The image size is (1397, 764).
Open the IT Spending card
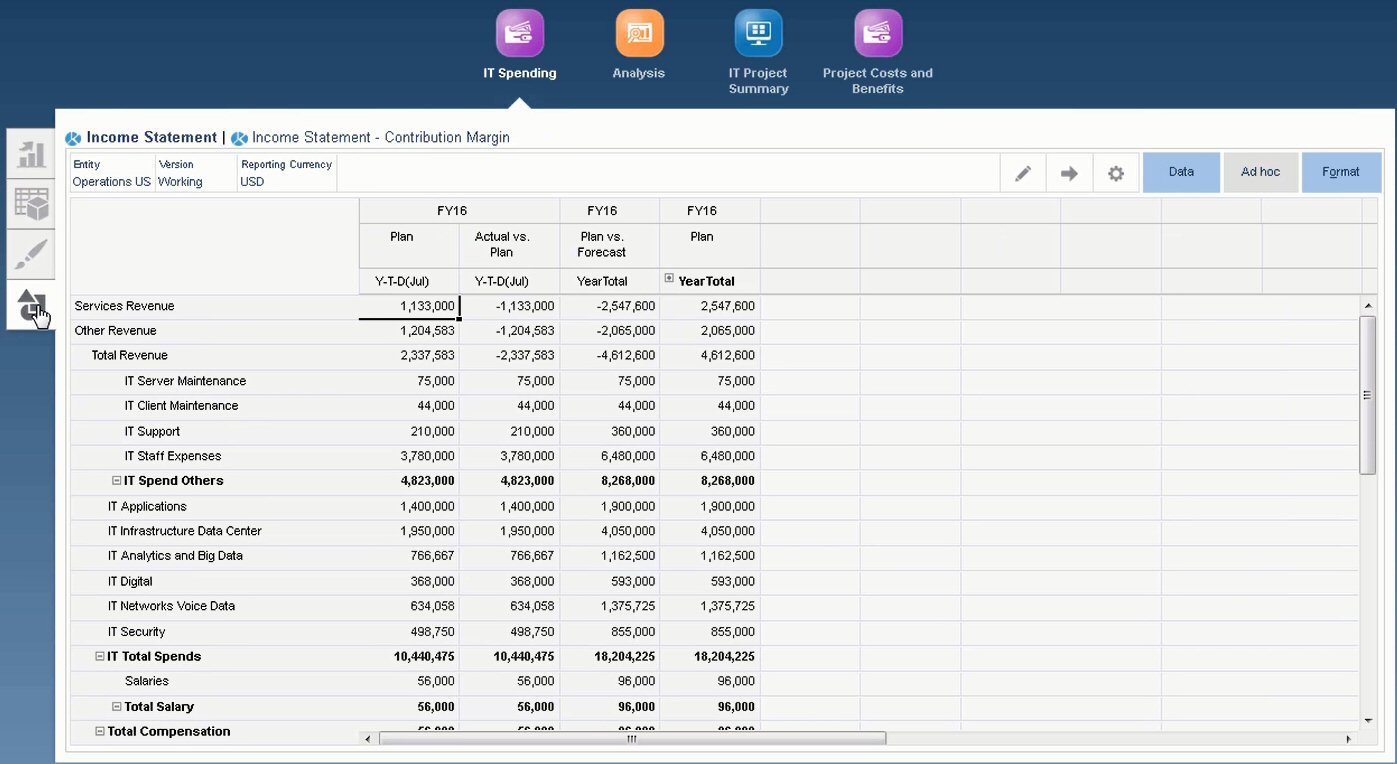(519, 34)
